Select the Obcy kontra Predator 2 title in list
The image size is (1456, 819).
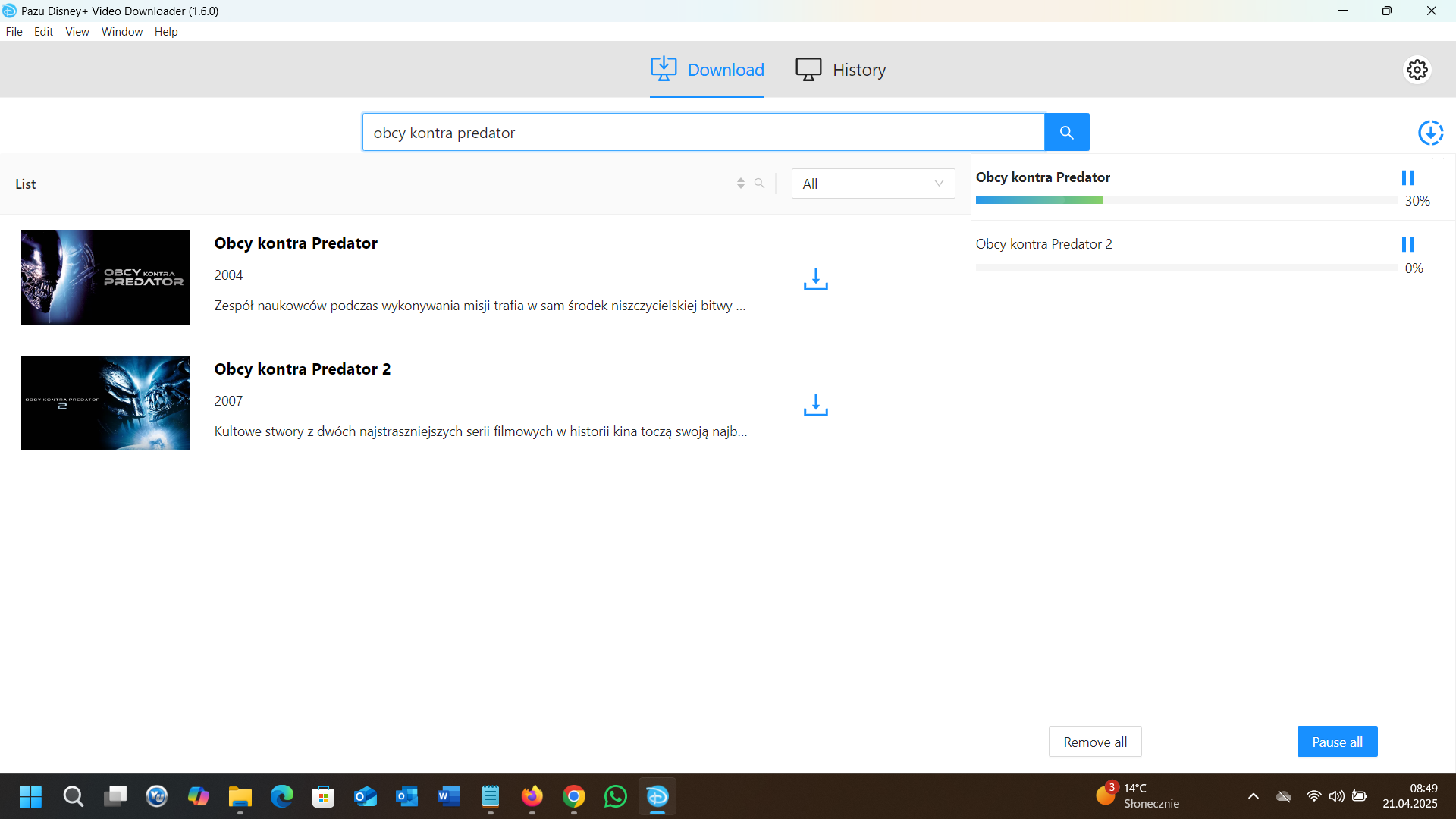tap(303, 369)
